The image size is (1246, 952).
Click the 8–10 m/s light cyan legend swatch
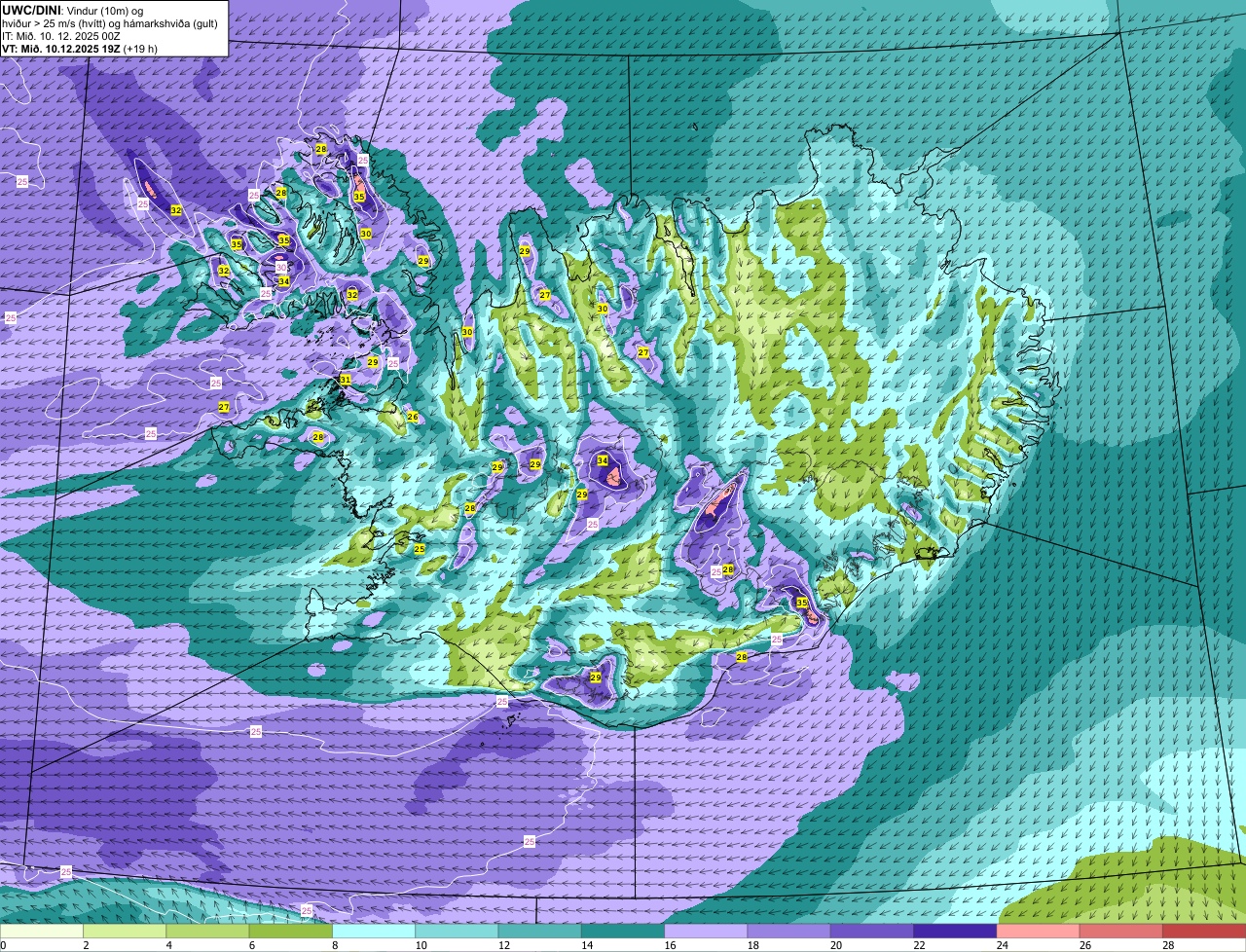tap(374, 931)
